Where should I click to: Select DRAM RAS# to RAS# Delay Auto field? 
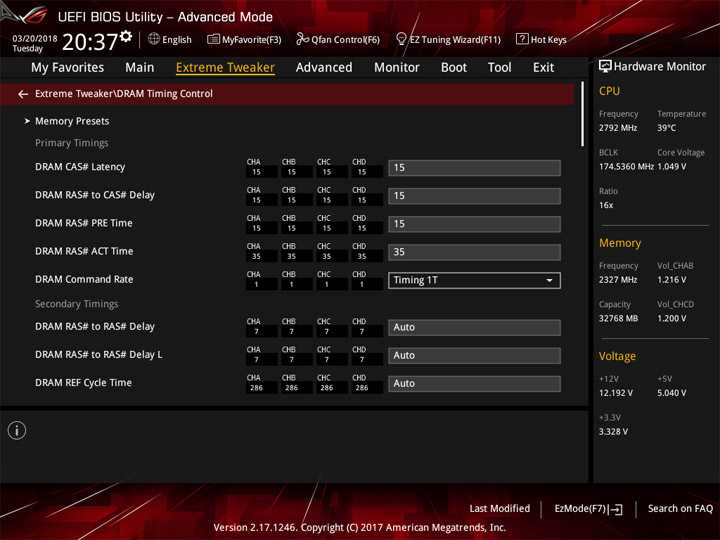474,327
